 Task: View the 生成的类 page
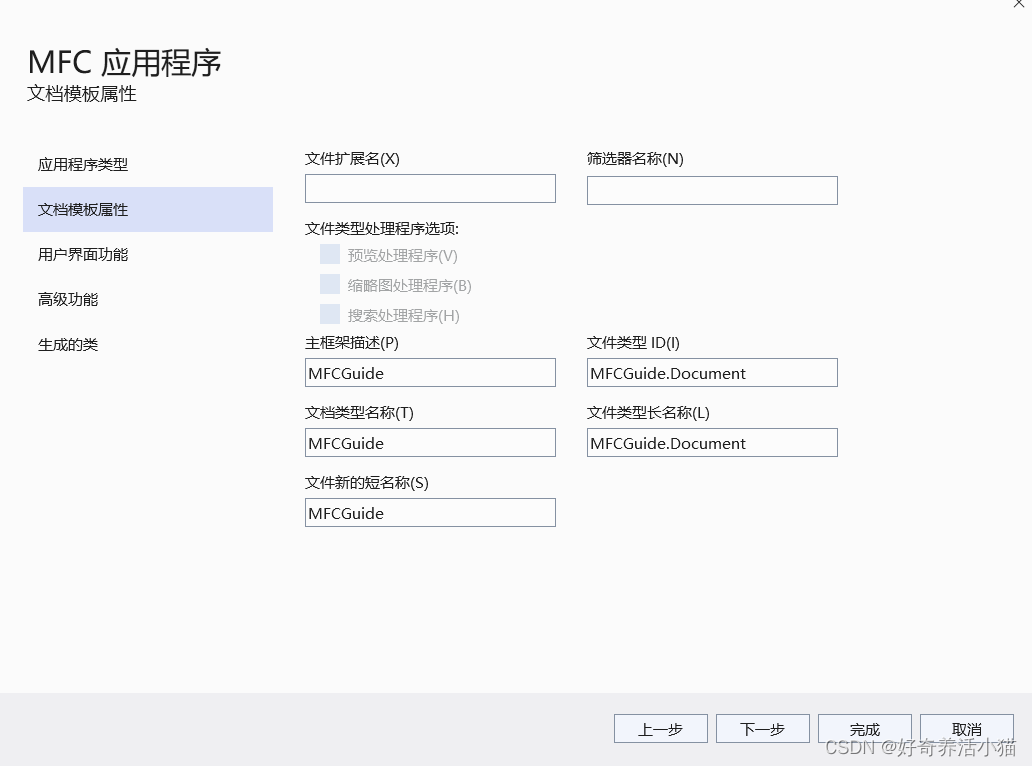pos(67,344)
